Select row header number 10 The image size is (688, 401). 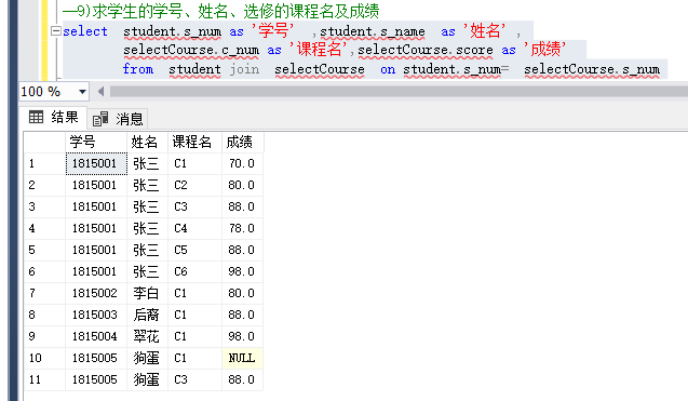(44, 358)
